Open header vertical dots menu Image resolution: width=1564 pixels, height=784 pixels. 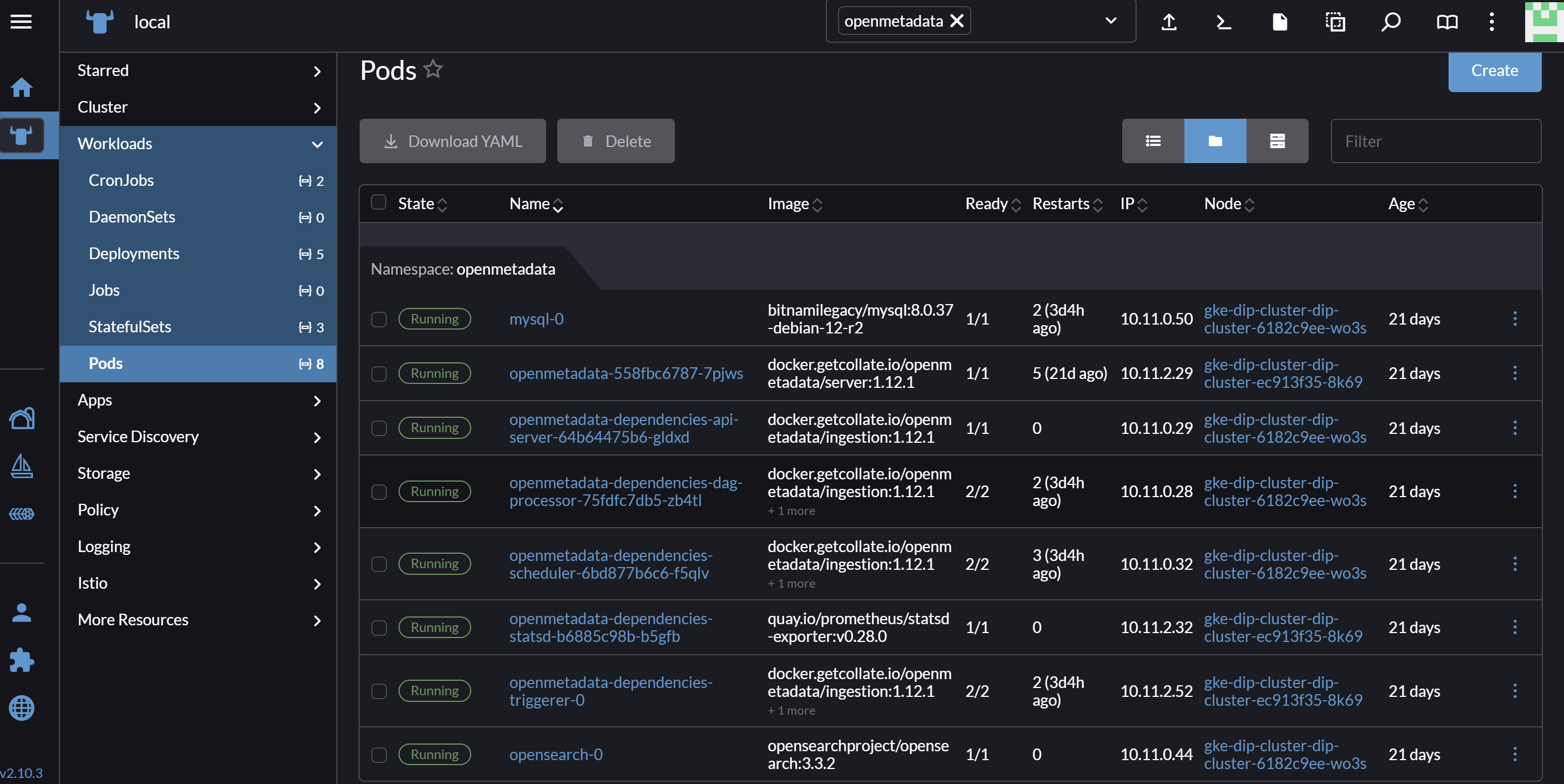[x=1491, y=22]
